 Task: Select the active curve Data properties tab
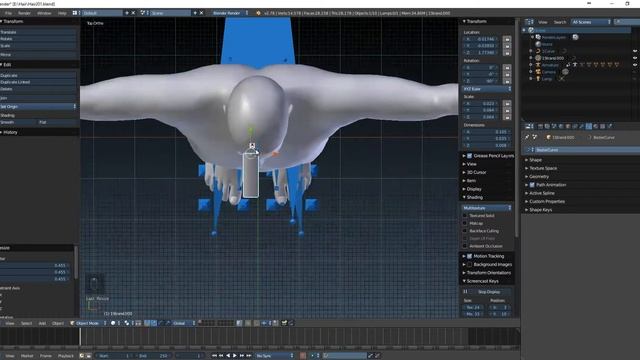589,127
